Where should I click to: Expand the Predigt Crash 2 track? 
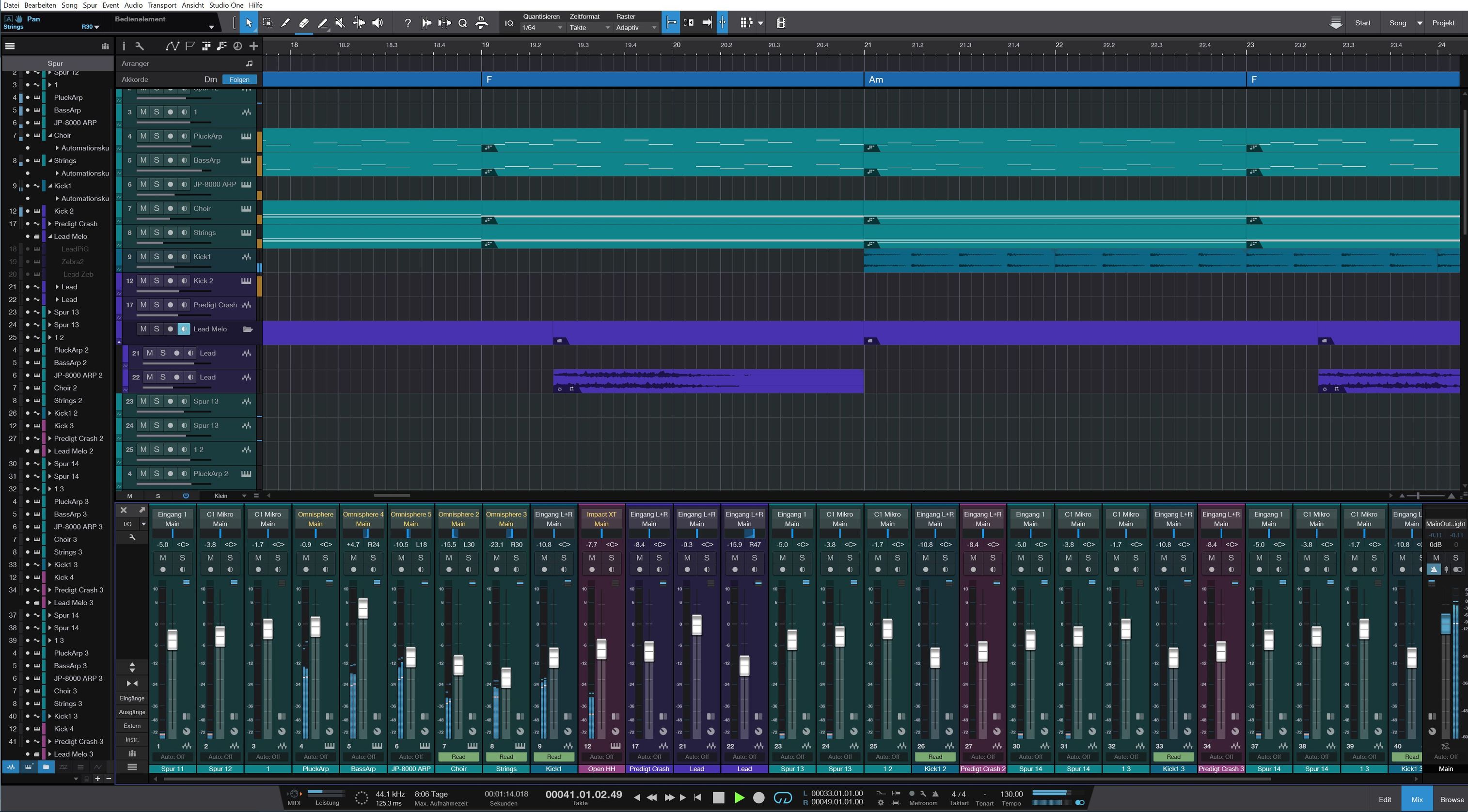pos(49,438)
